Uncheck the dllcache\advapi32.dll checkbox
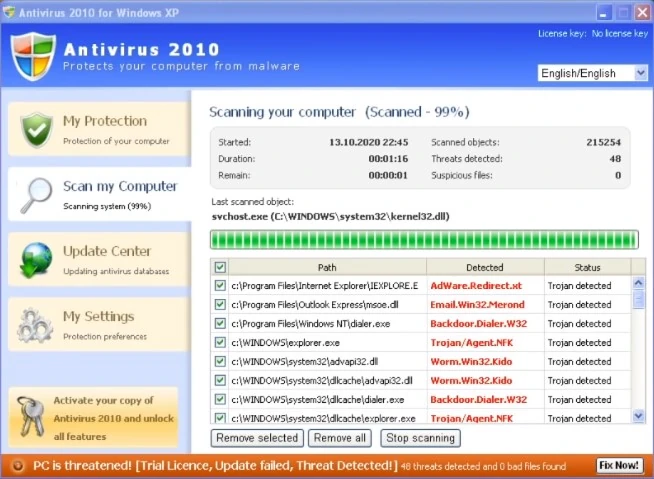The height and width of the screenshot is (479, 654). pos(220,381)
